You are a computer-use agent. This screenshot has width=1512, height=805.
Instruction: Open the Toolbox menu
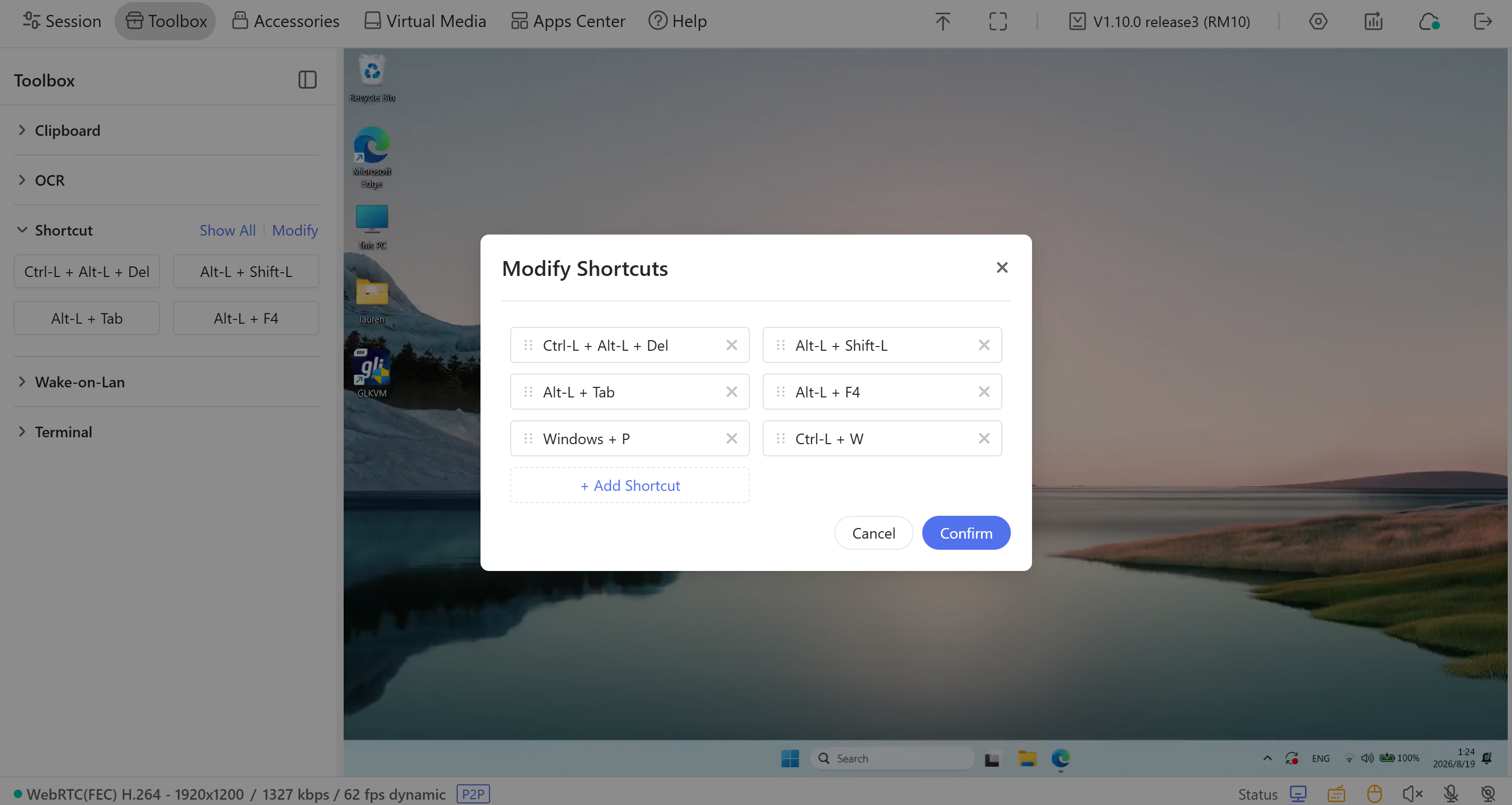pos(165,21)
